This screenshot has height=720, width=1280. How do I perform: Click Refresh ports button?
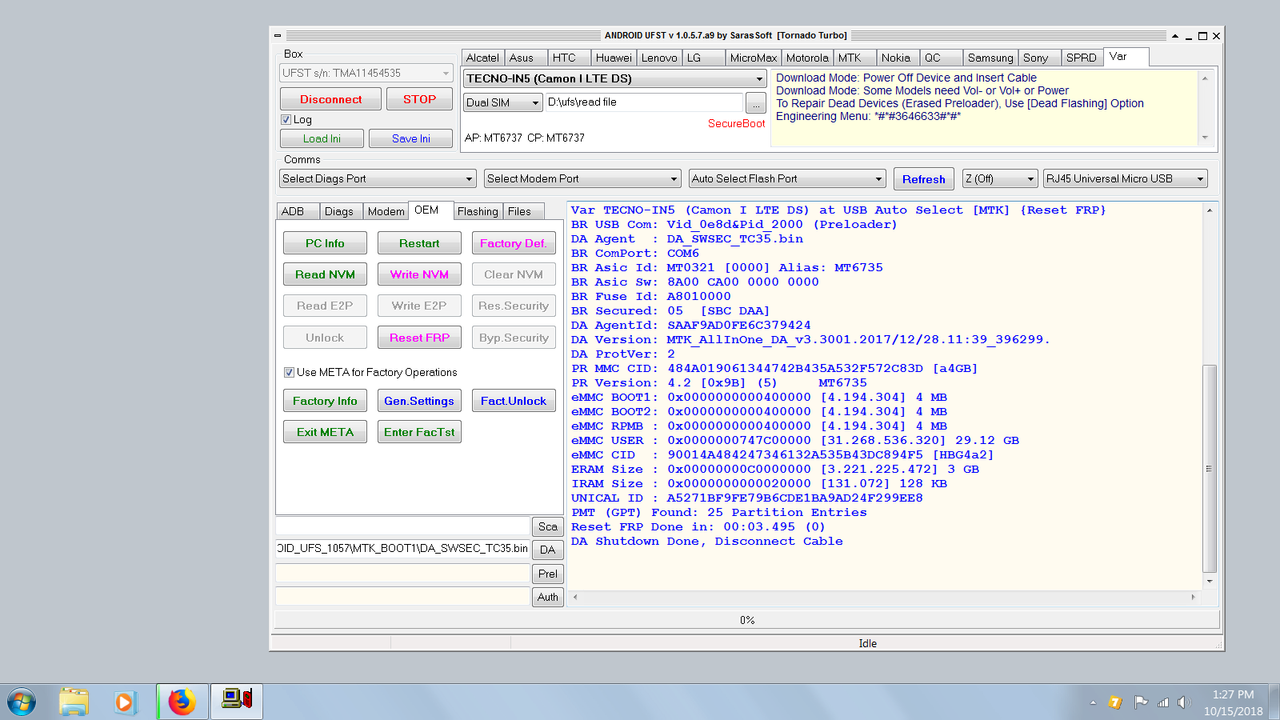point(923,179)
